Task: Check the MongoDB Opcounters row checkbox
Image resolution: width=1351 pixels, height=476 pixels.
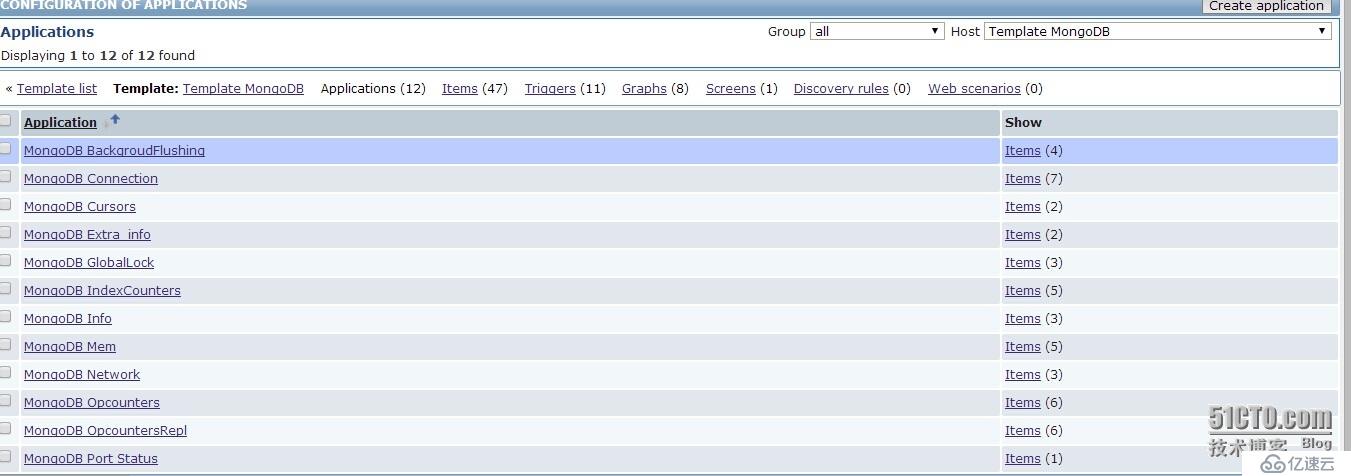Action: click(x=6, y=400)
